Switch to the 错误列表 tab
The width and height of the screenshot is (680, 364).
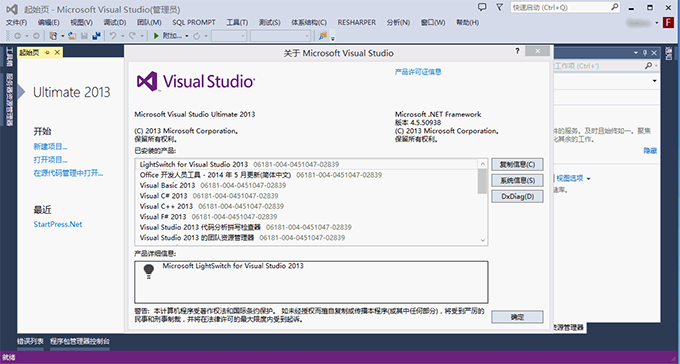[30, 341]
